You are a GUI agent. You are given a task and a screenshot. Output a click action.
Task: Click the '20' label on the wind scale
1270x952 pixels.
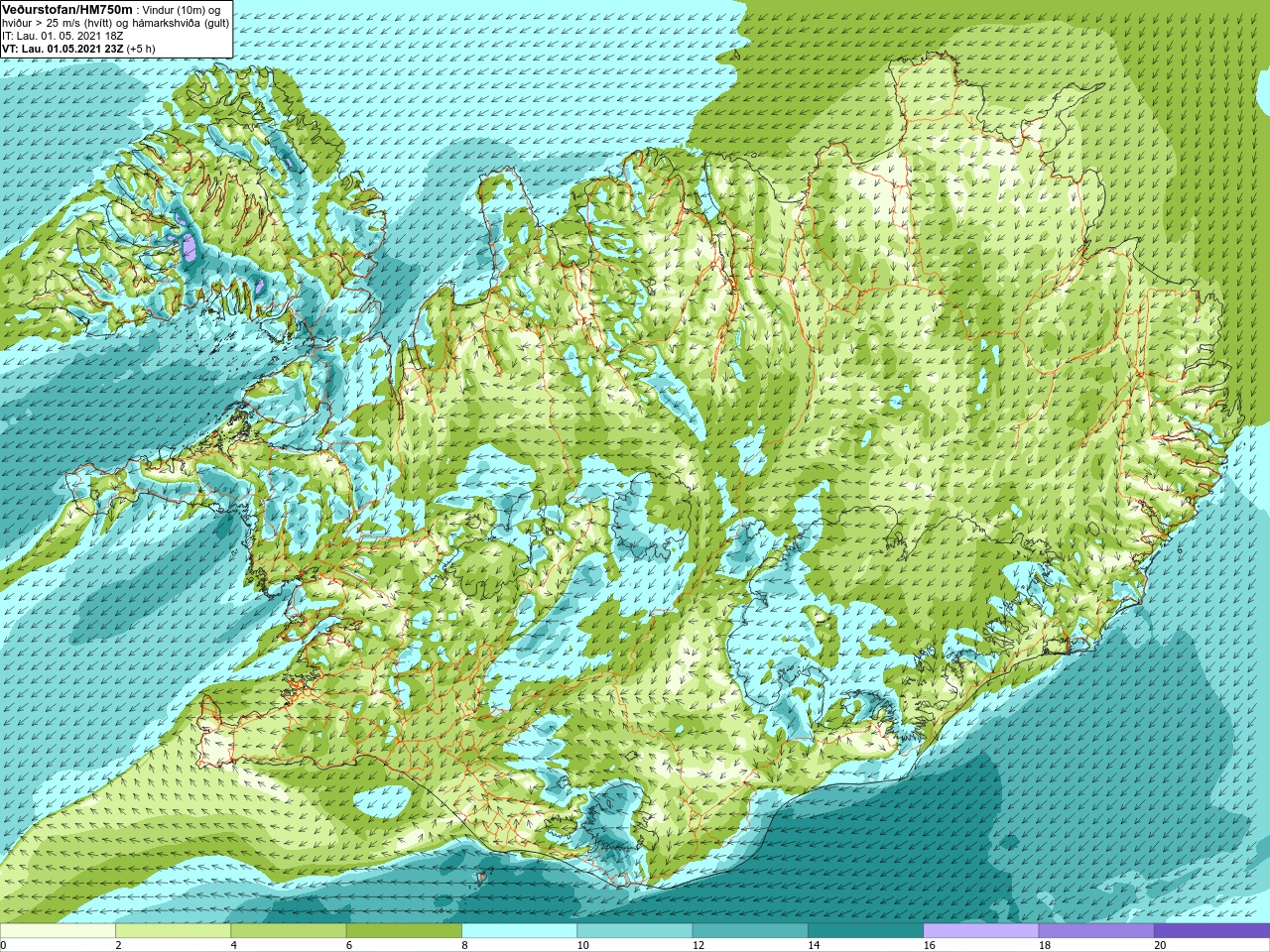[x=1160, y=946]
